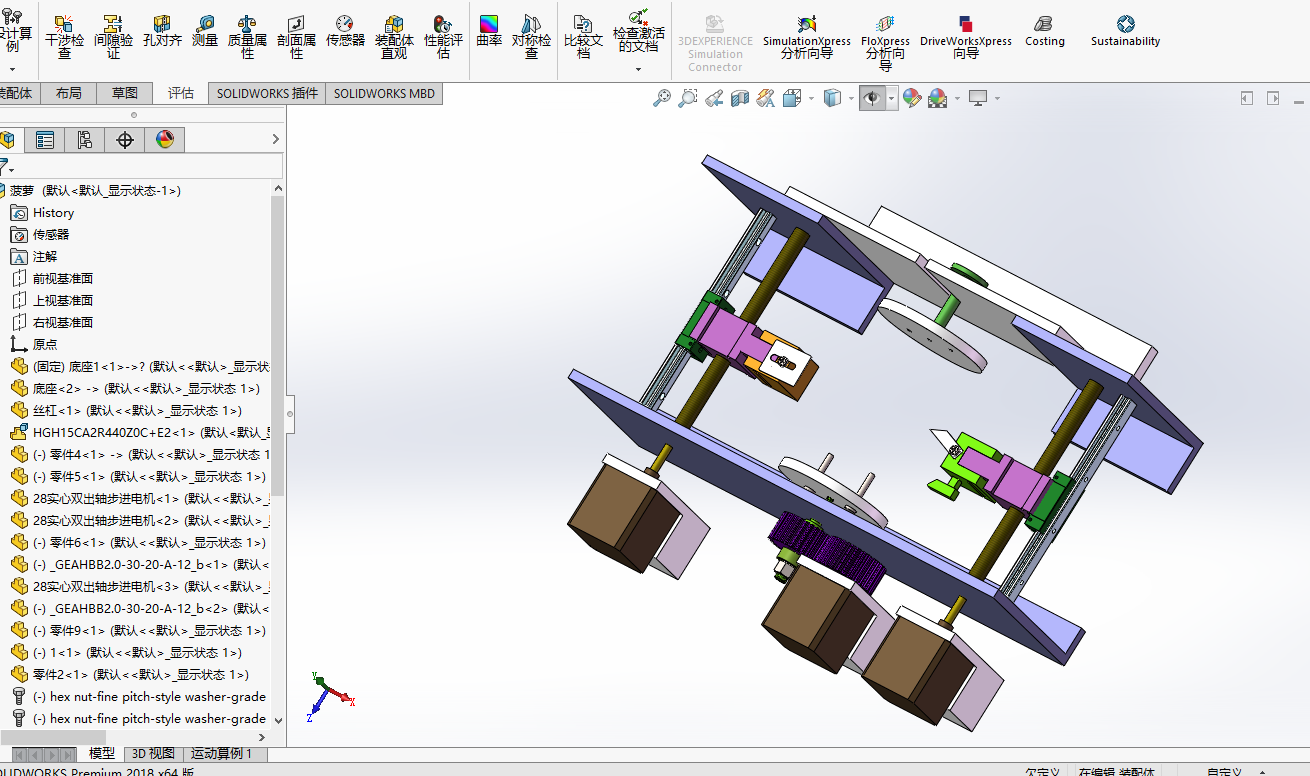Switch to ConfigurationManager tab in left panel
Screen dimensions: 1310x776
[84, 140]
